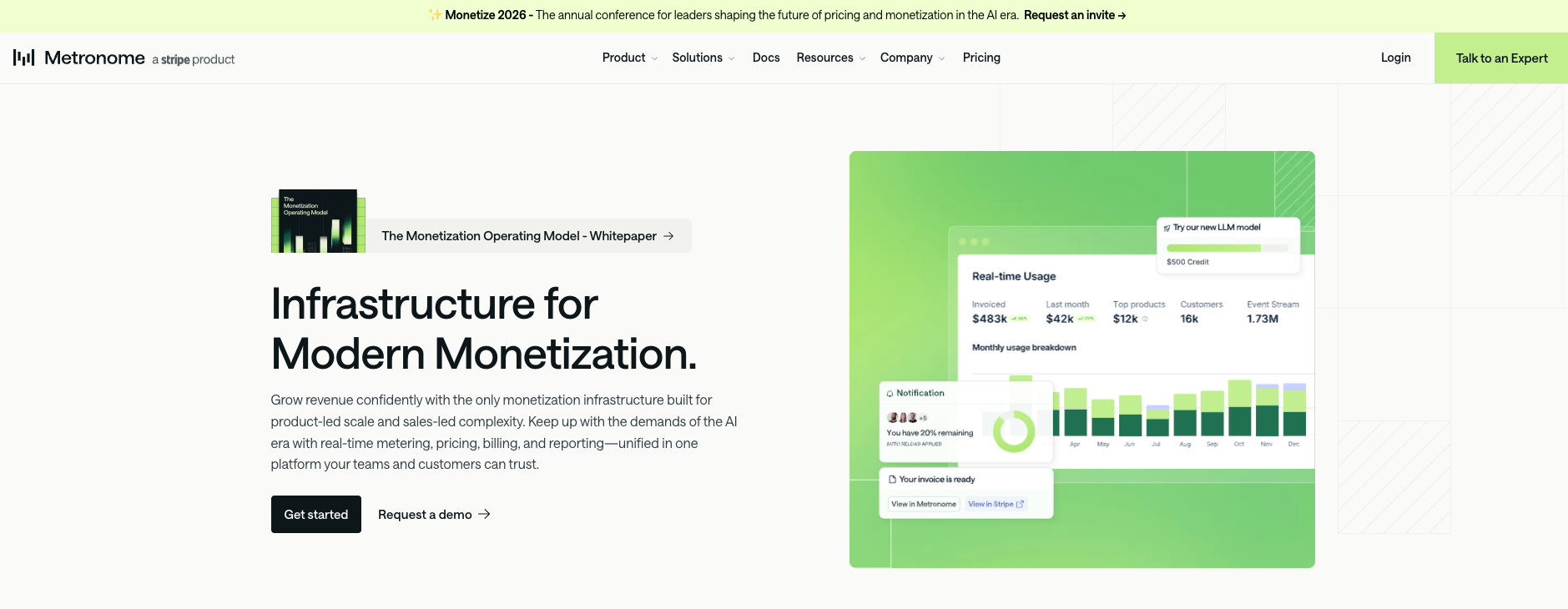Viewport: 1568px width, 609px height.
Task: Open the Metronome wordmark home link
Action: click(94, 58)
